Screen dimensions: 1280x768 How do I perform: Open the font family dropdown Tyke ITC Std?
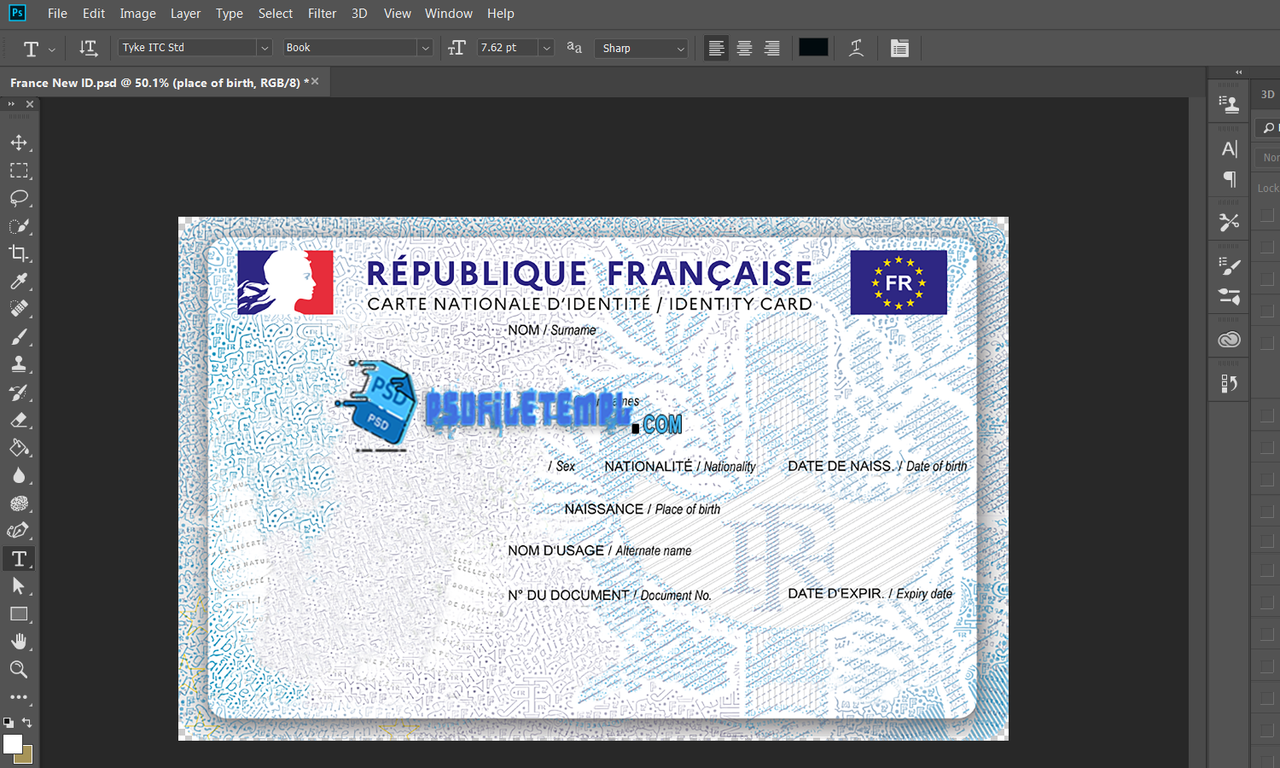[x=195, y=48]
